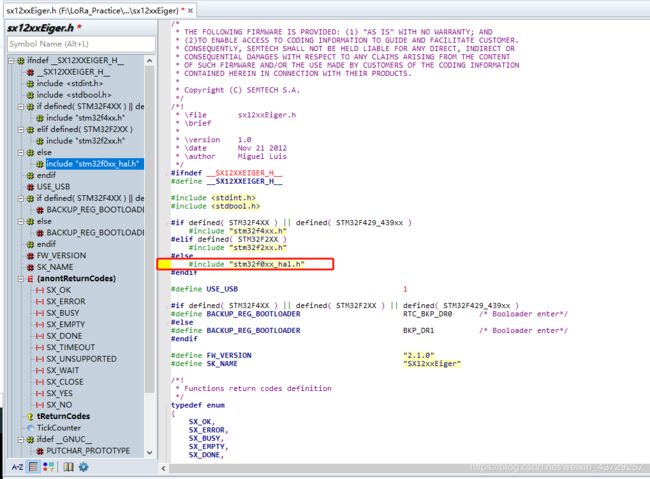The image size is (650, 479).
Task: Select SX_TIMEOUT enum member
Action: click(70, 347)
